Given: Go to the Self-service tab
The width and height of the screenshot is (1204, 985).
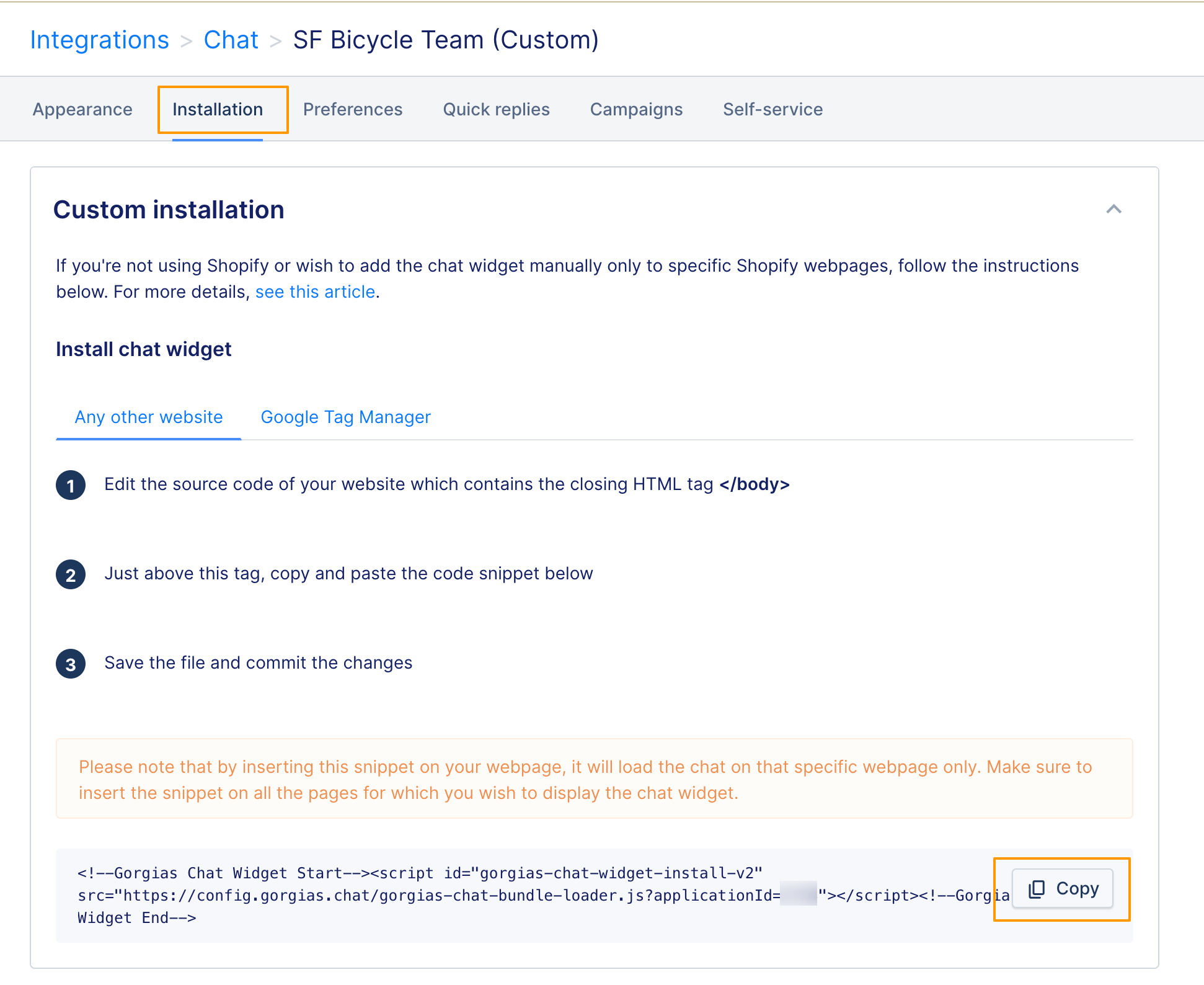Looking at the screenshot, I should pos(772,109).
